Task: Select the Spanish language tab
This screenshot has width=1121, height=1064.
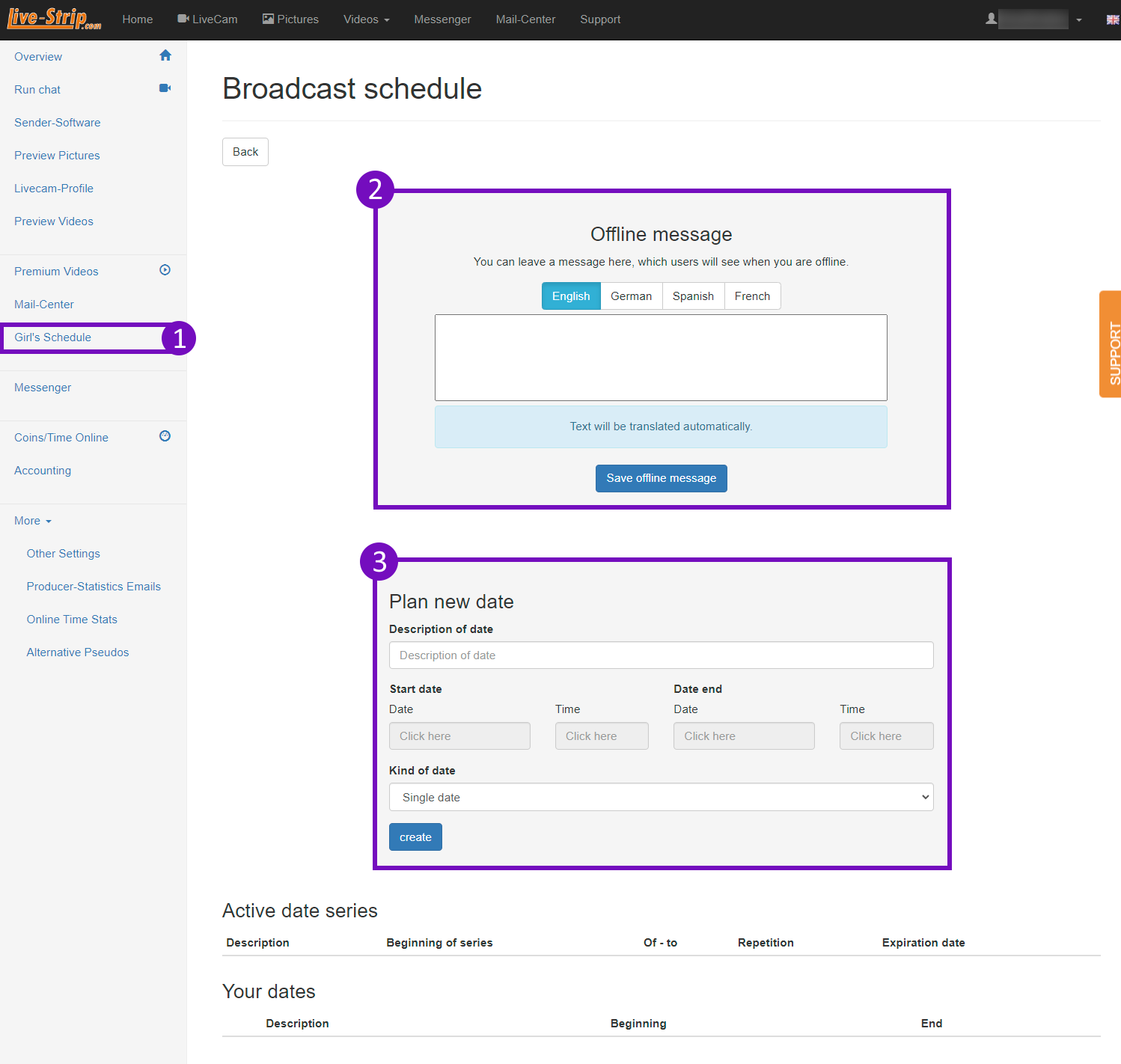Action: 693,296
